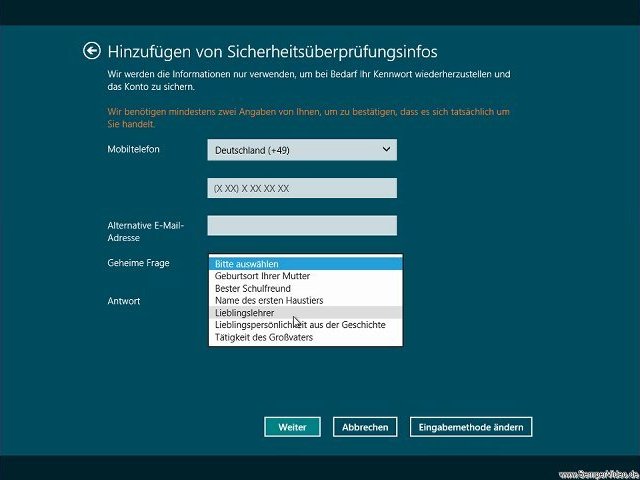Select 'Lieblingspersönlichkeit aus der Geschichte' option
This screenshot has height=480, width=640.
pos(305,325)
